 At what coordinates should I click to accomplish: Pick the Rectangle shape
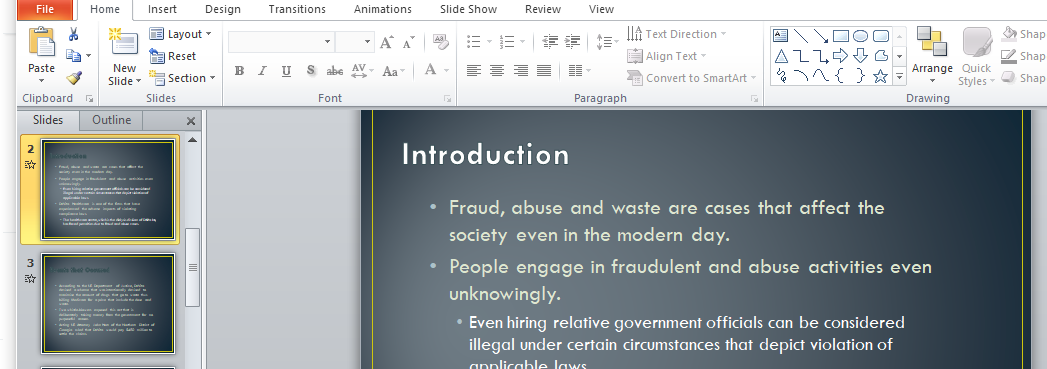(x=841, y=35)
